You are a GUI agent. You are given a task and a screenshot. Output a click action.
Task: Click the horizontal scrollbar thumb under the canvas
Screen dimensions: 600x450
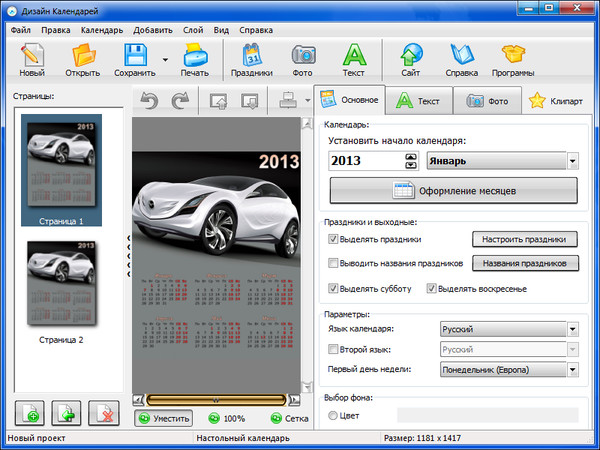pyautogui.click(x=216, y=400)
